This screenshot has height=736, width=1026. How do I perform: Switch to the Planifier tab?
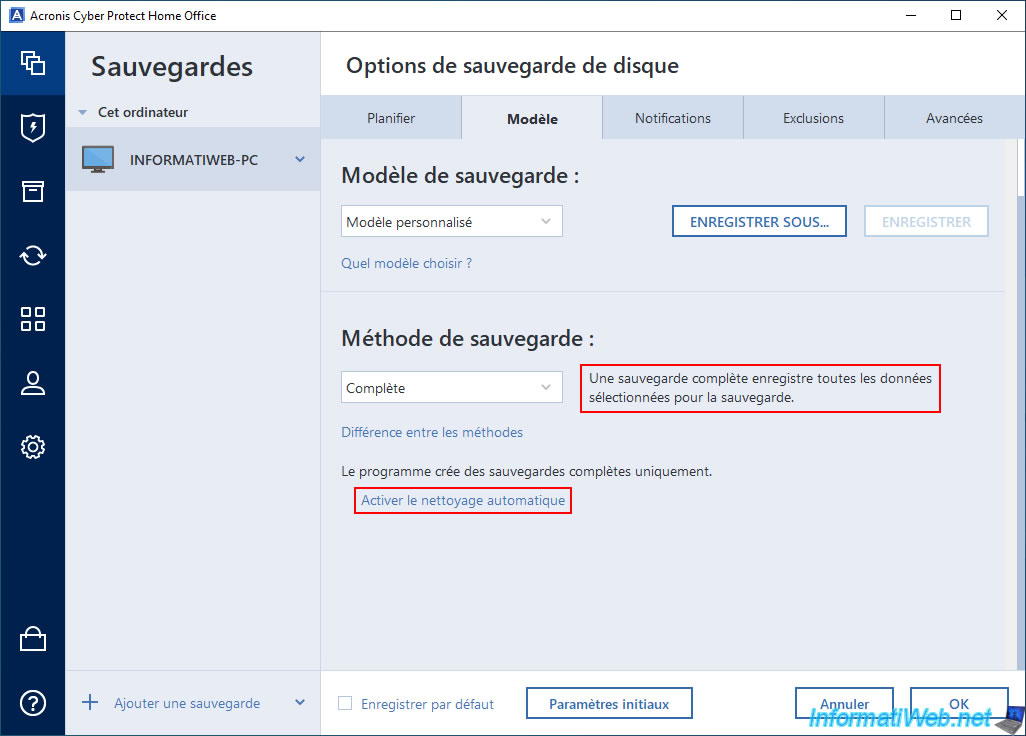391,118
